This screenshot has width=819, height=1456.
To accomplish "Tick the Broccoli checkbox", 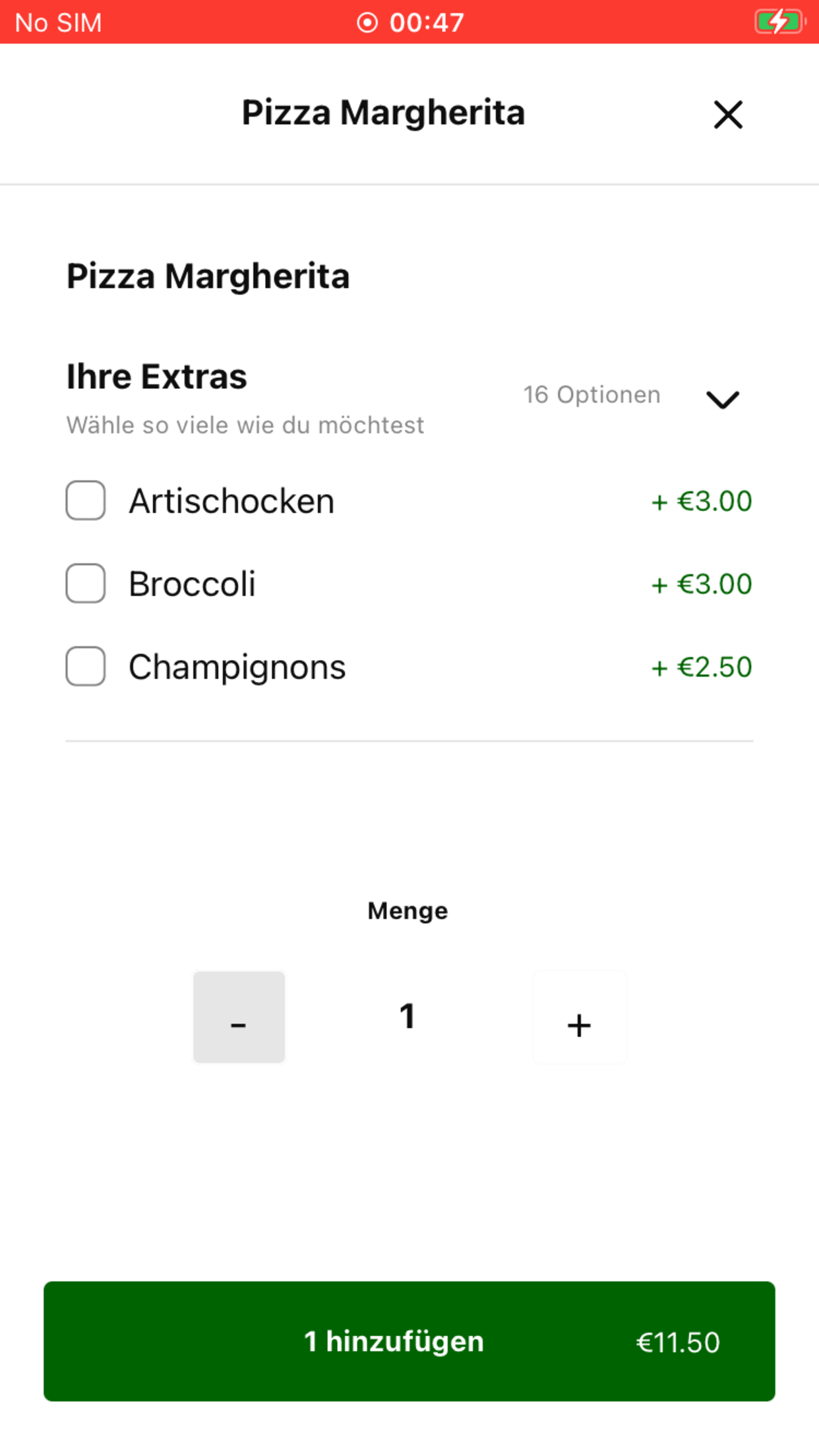I will 86,584.
